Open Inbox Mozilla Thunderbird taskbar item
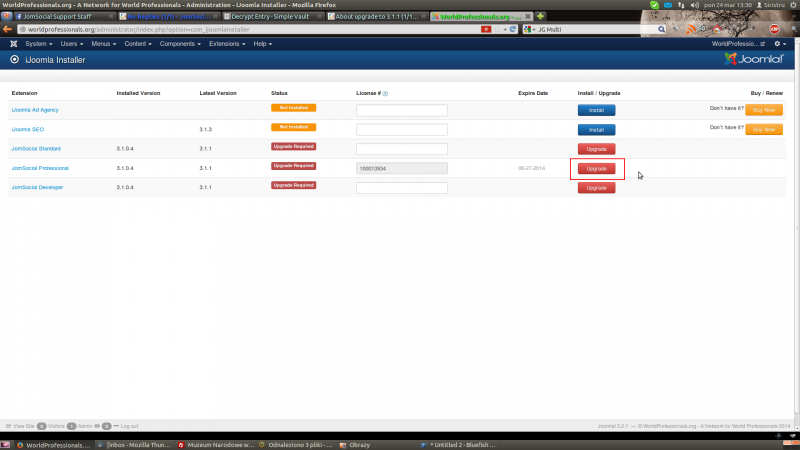The image size is (800, 450). pyautogui.click(x=135, y=445)
